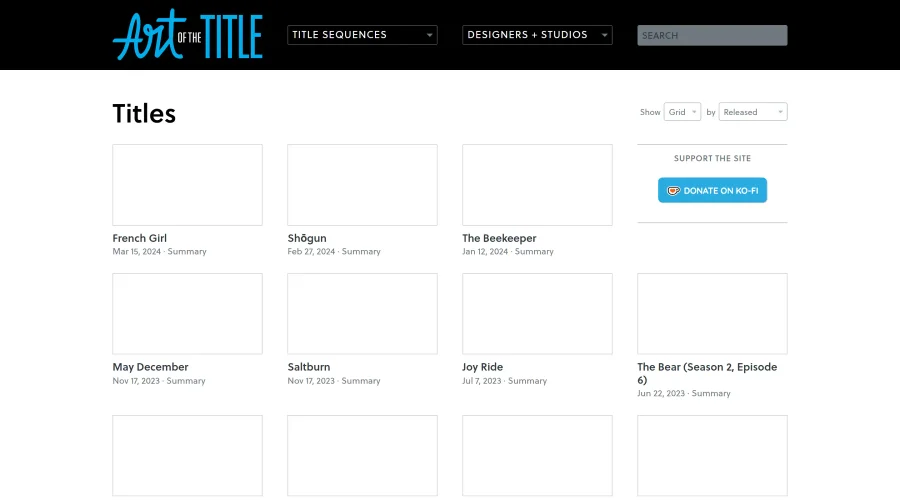Open the May December title link
900x500 pixels.
pos(150,367)
